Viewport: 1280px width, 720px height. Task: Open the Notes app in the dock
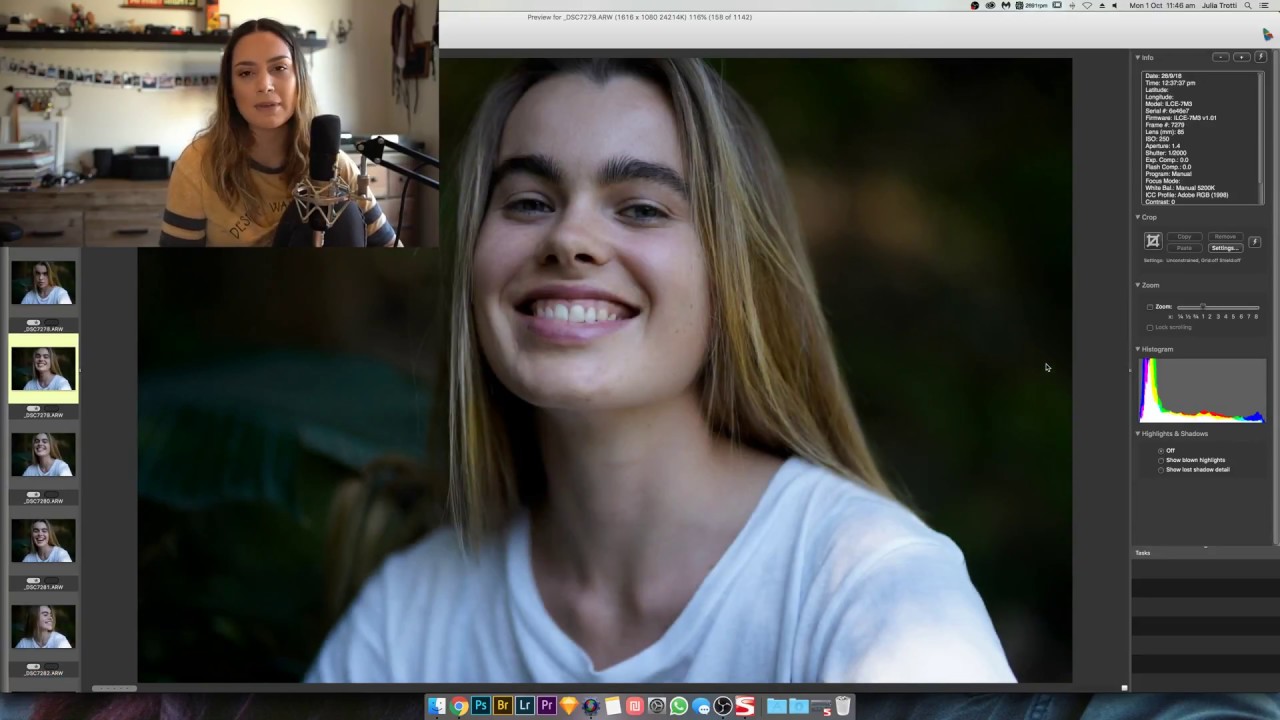(x=613, y=706)
